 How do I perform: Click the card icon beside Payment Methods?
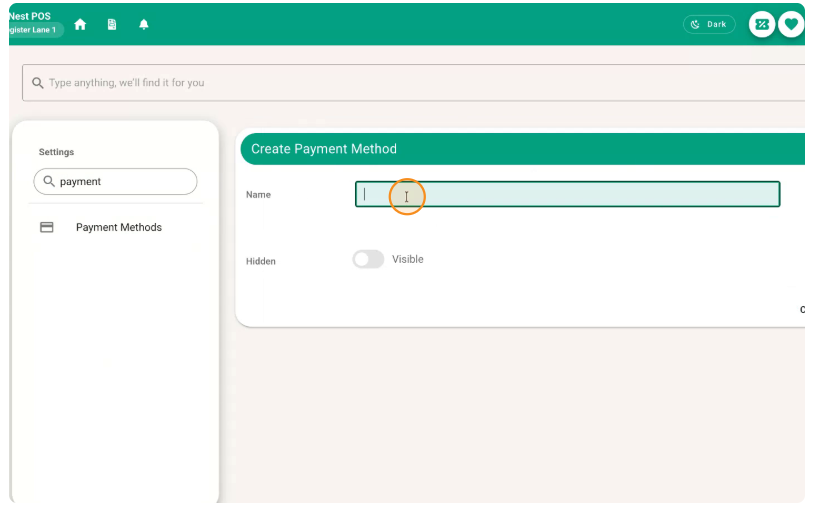47,227
